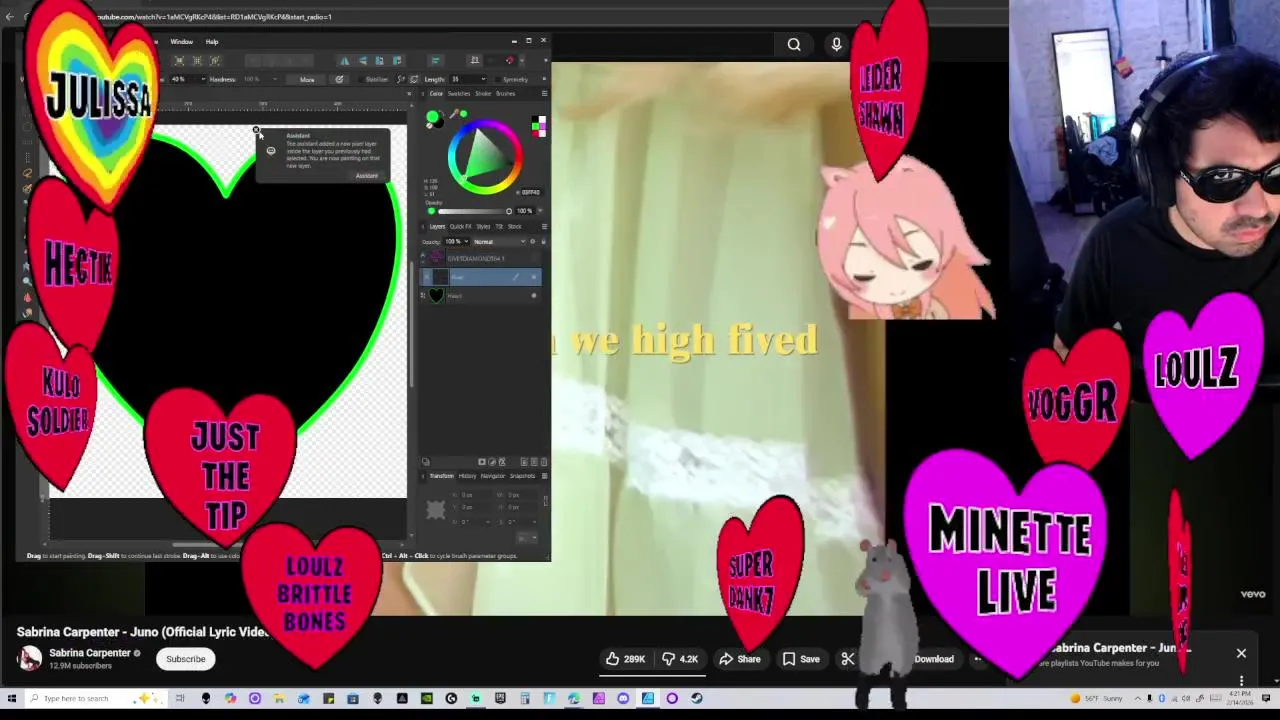Click the Share button under the video

tap(740, 659)
